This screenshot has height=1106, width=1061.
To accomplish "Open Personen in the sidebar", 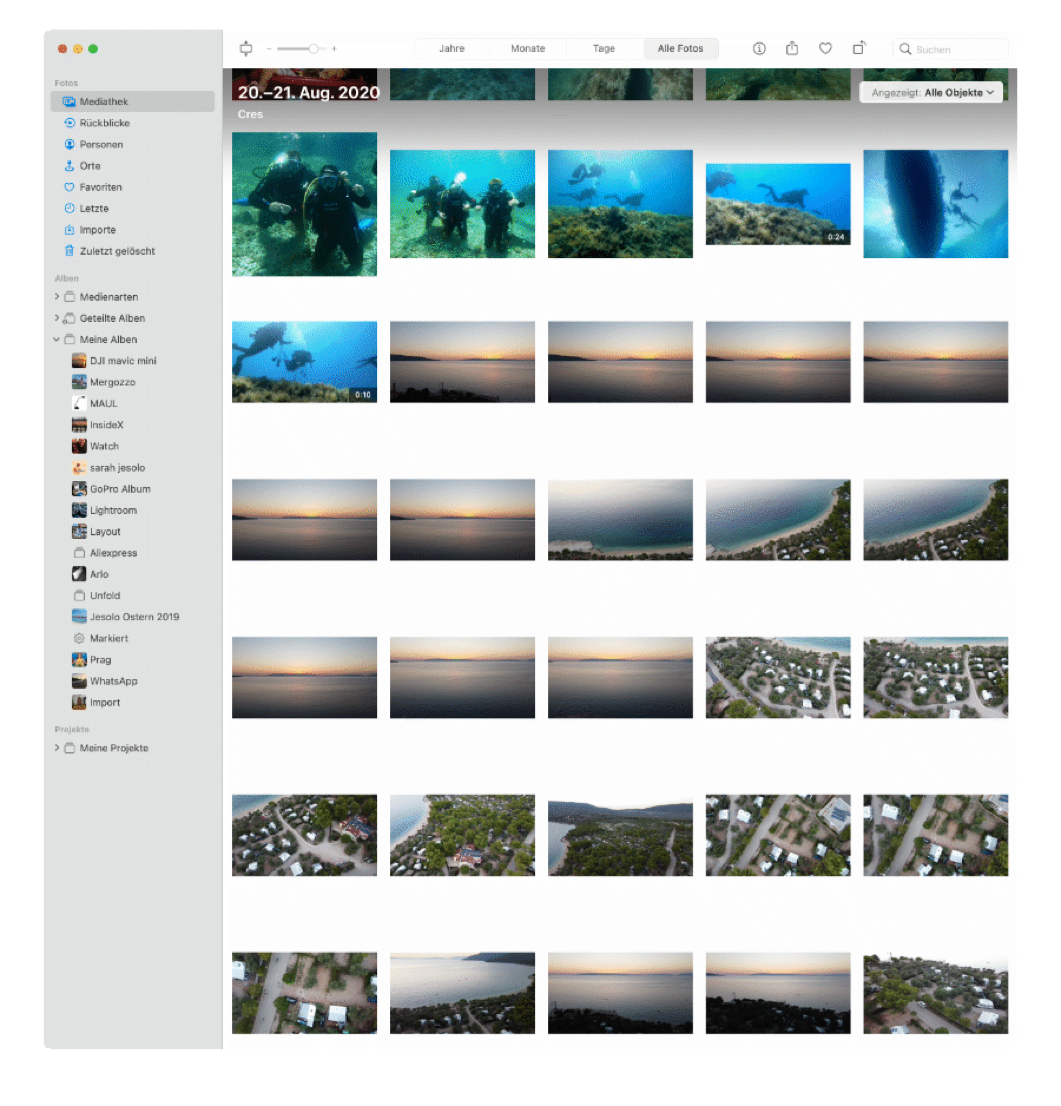I will (101, 144).
